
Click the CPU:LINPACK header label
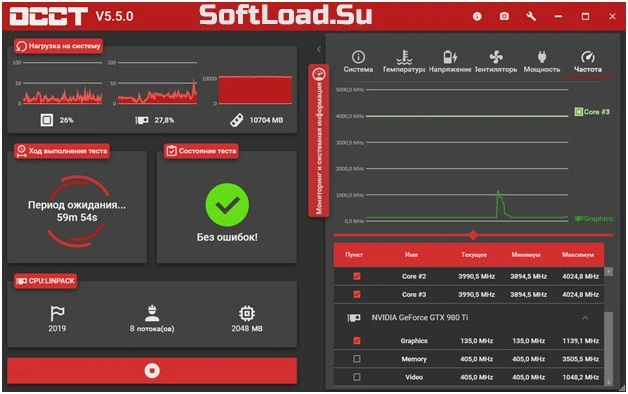[46, 281]
